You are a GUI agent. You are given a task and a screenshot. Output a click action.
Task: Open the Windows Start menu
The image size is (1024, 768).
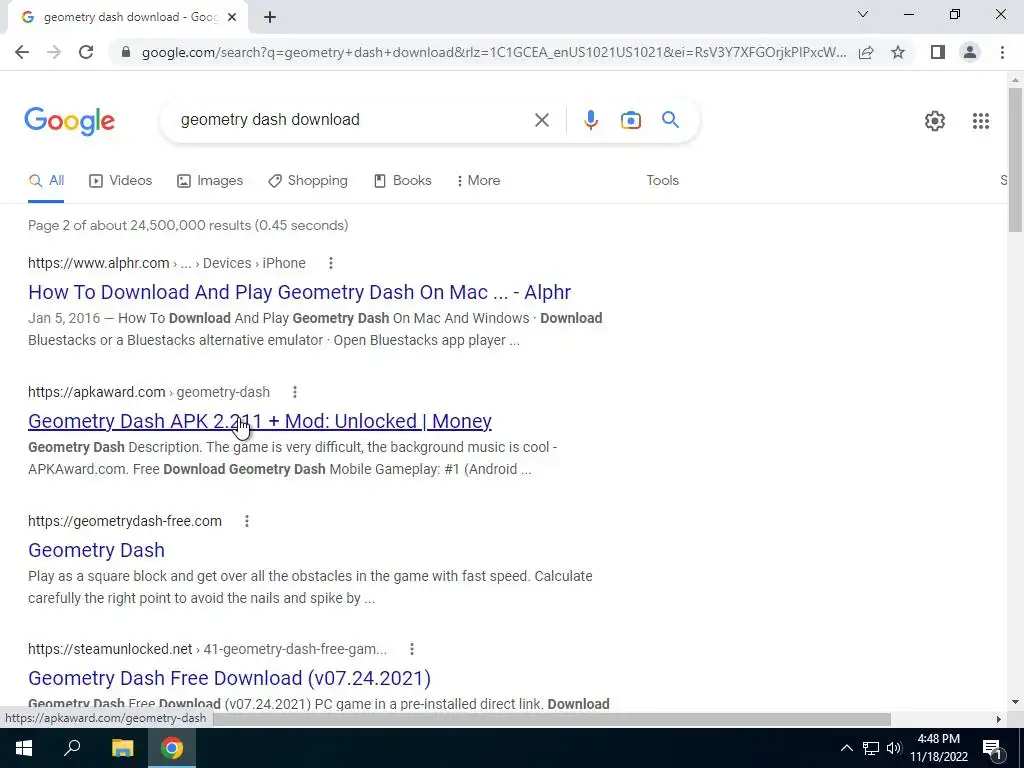(24, 748)
